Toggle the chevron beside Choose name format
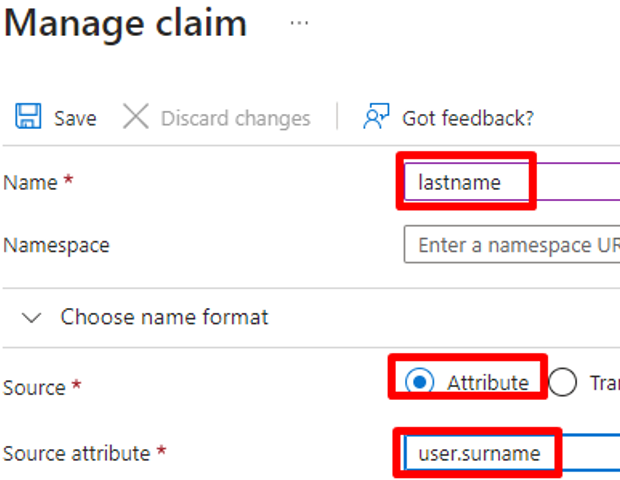620x480 pixels. tap(32, 318)
